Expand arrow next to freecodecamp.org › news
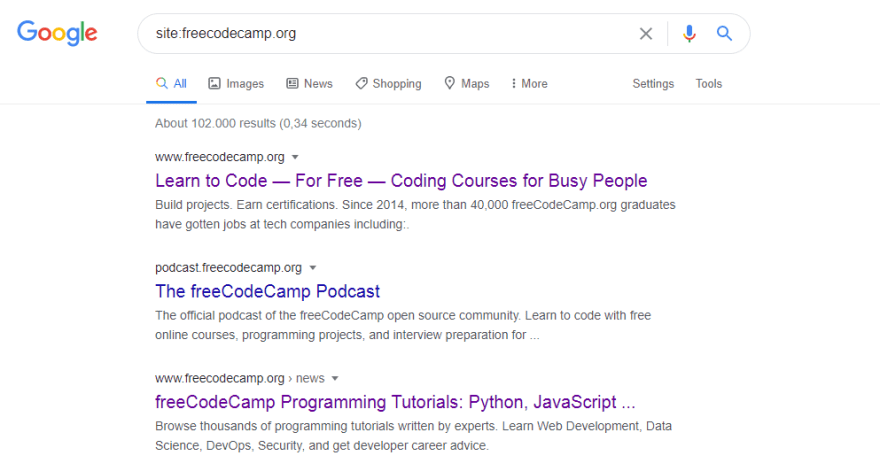880x471 pixels. pos(336,379)
